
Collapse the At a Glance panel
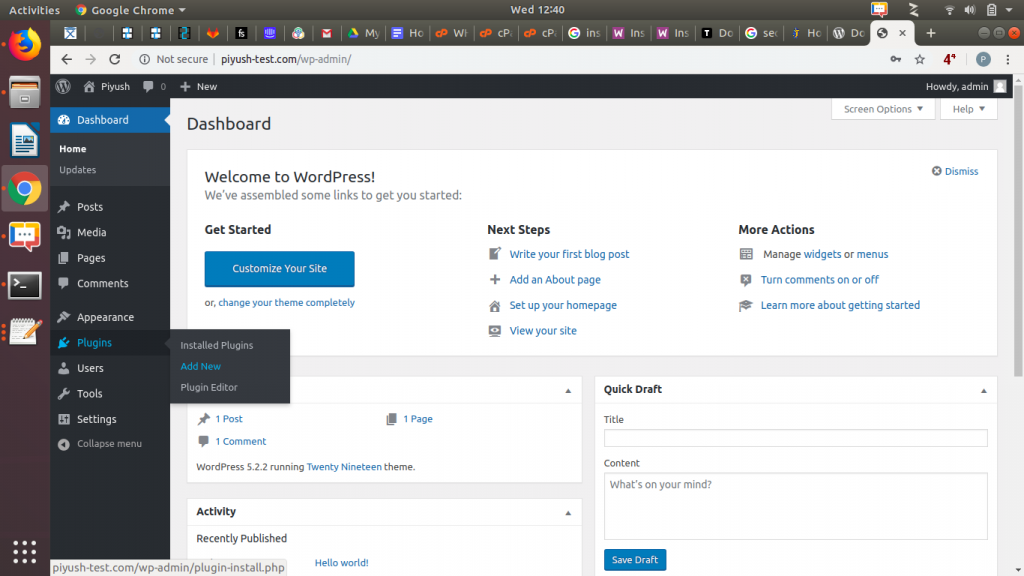coord(568,391)
